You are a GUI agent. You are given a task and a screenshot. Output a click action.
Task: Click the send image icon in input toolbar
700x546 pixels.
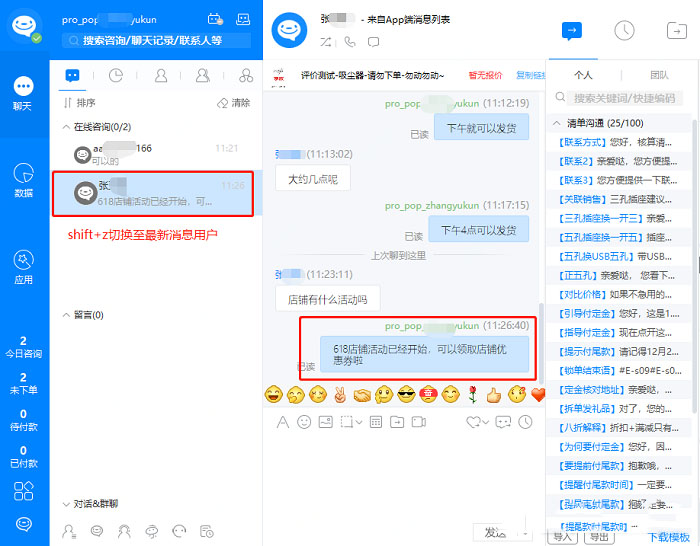tap(325, 422)
